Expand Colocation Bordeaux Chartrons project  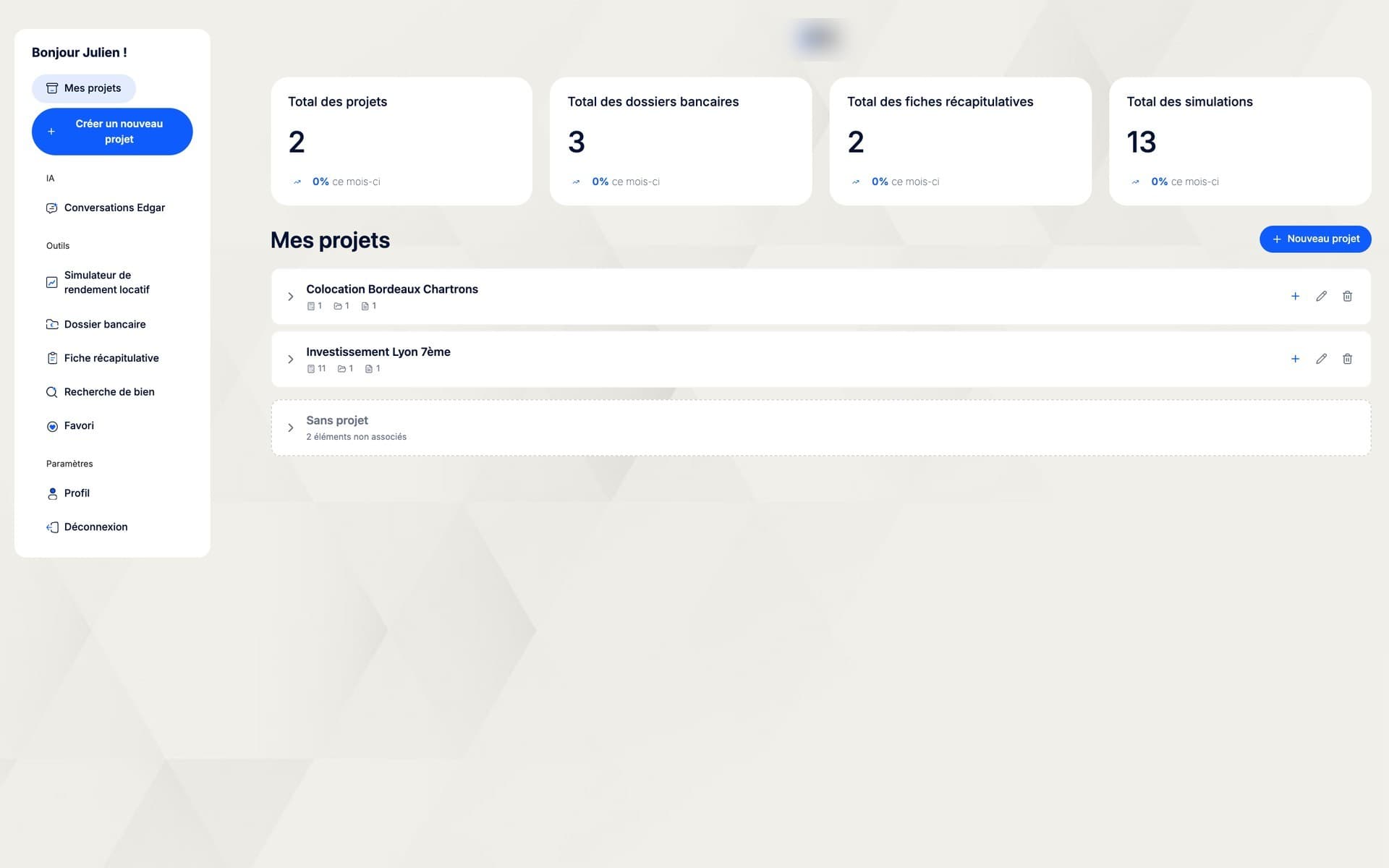[x=291, y=297]
